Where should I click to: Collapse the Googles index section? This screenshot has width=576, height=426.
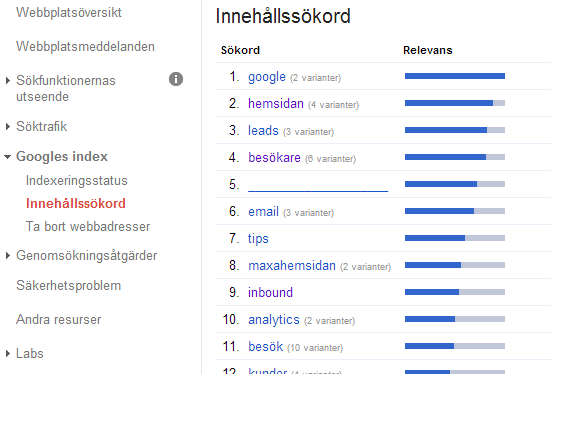pyautogui.click(x=7, y=157)
